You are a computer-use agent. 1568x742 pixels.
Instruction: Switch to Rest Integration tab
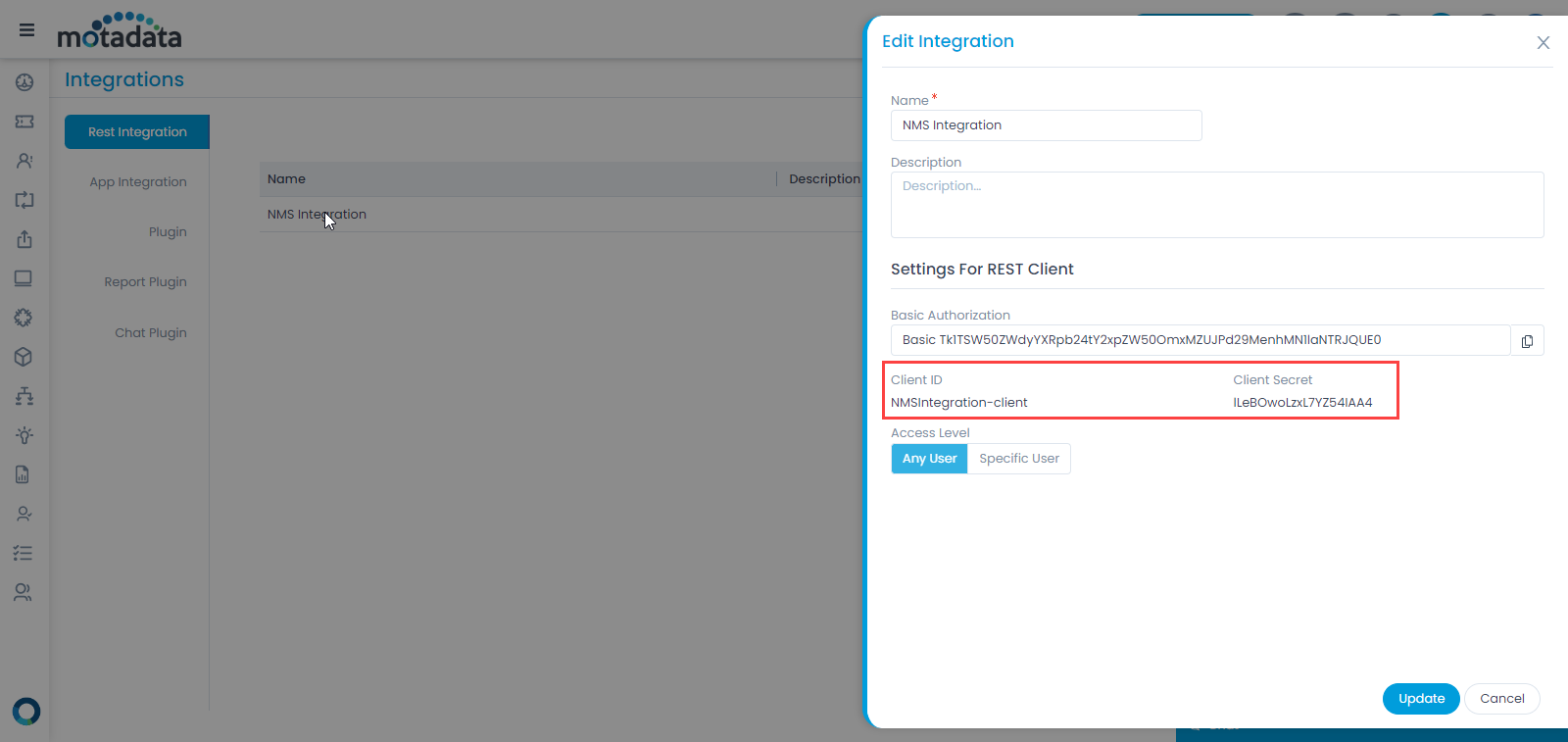(x=137, y=131)
